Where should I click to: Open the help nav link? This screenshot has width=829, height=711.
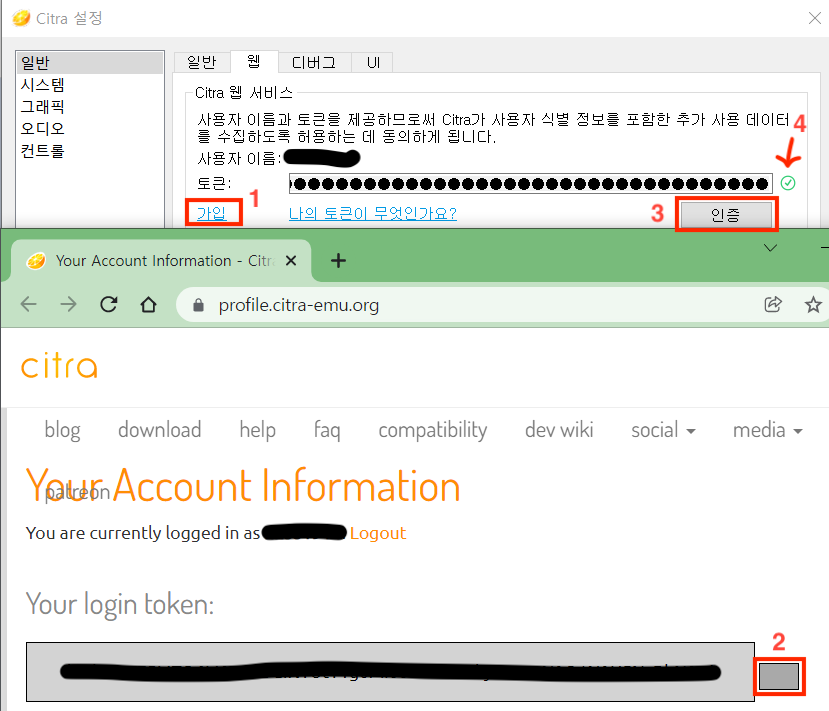257,430
